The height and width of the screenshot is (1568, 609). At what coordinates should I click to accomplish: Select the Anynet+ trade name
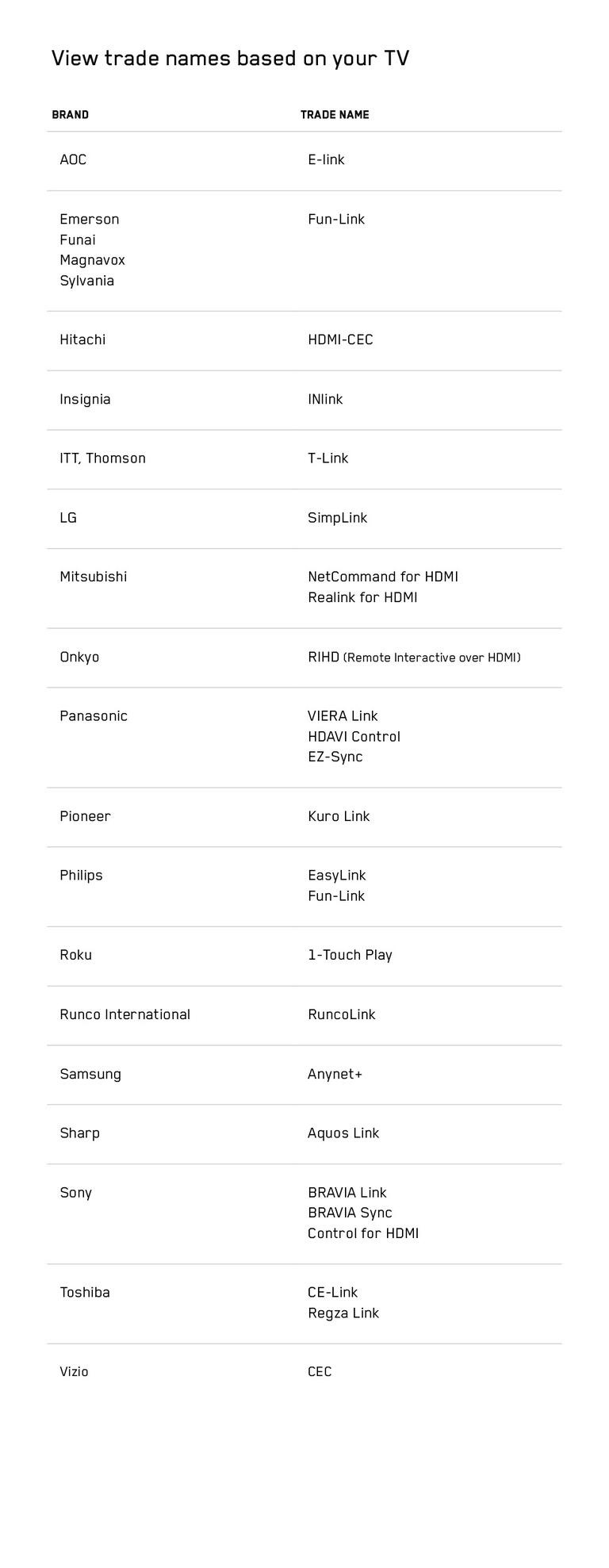coord(335,1075)
